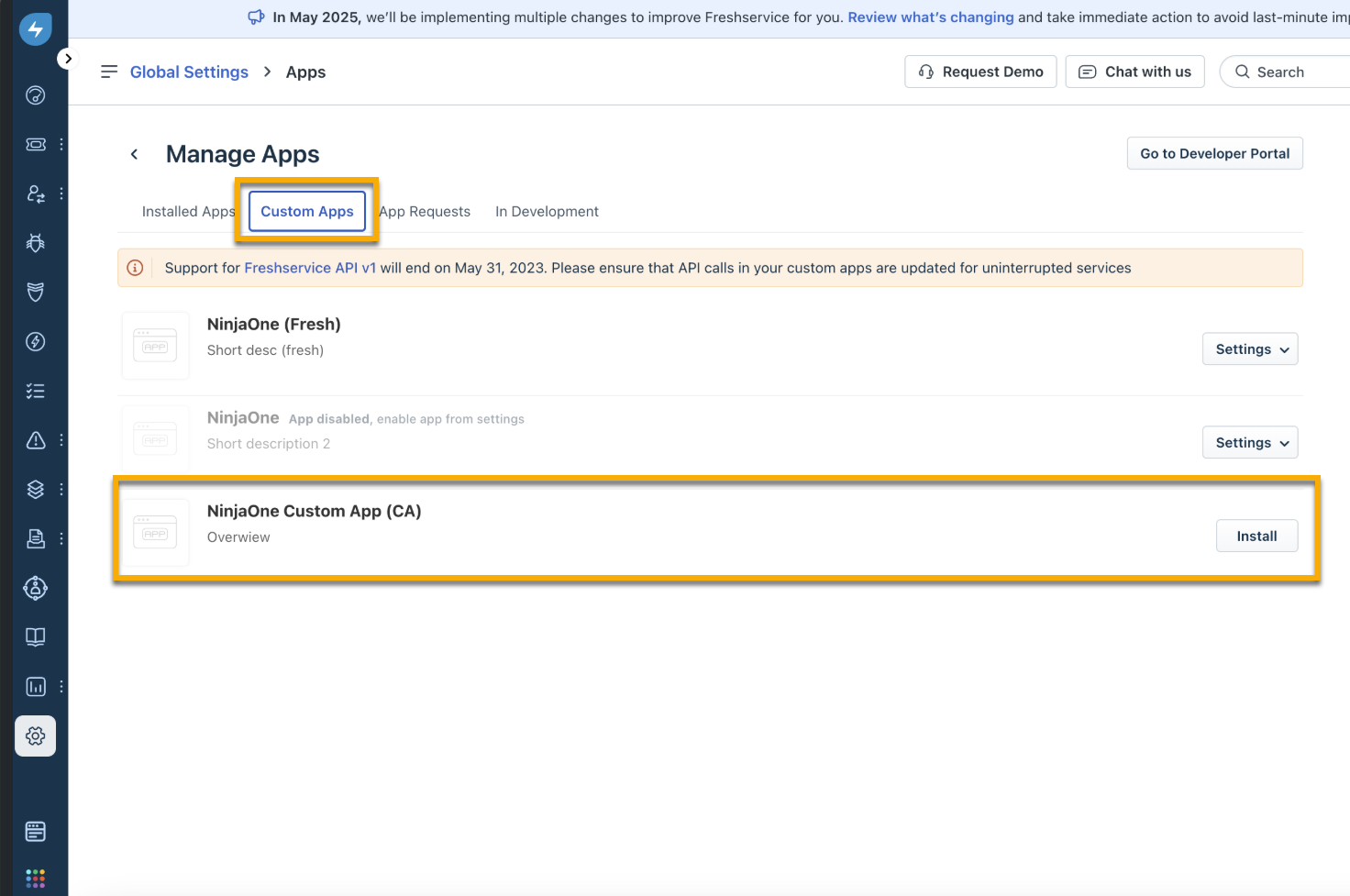This screenshot has height=896, width=1350.
Task: Open the Problems bug icon in sidebar
Action: [x=36, y=243]
